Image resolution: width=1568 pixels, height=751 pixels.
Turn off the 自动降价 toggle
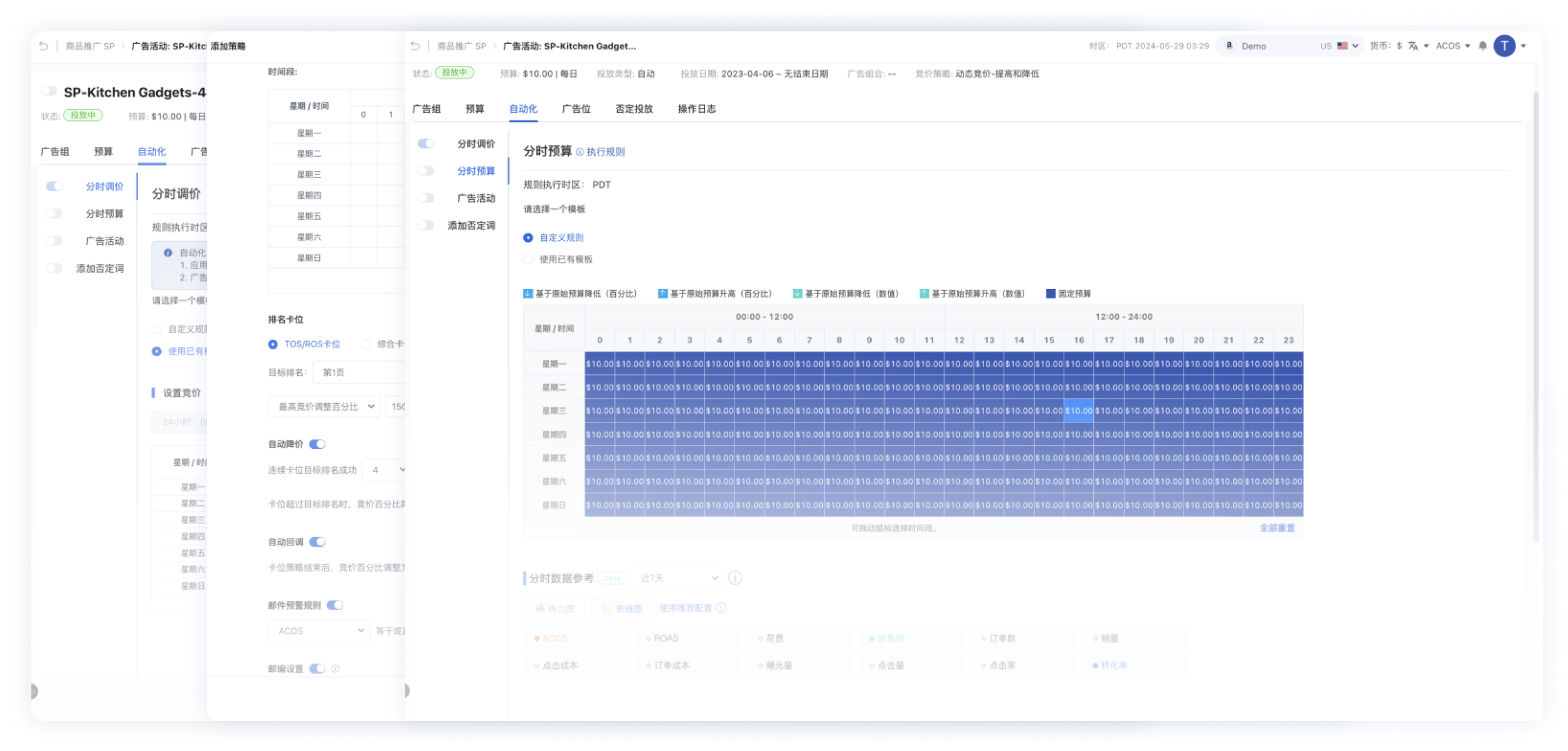pyautogui.click(x=317, y=444)
